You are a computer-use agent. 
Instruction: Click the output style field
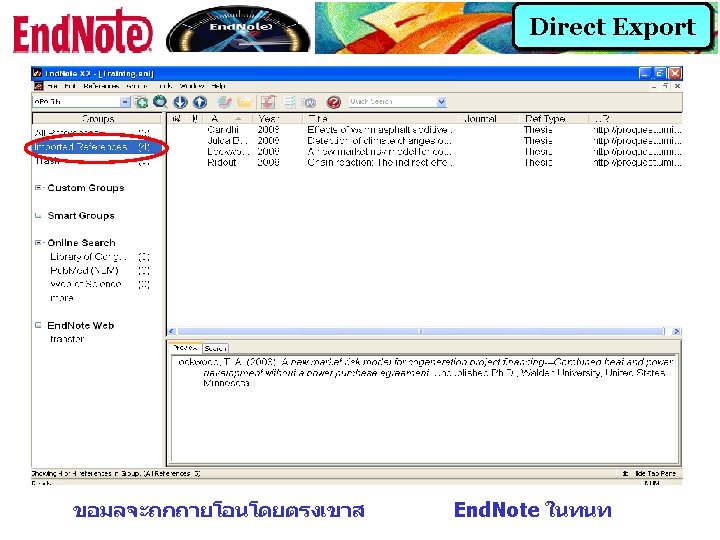(76, 101)
